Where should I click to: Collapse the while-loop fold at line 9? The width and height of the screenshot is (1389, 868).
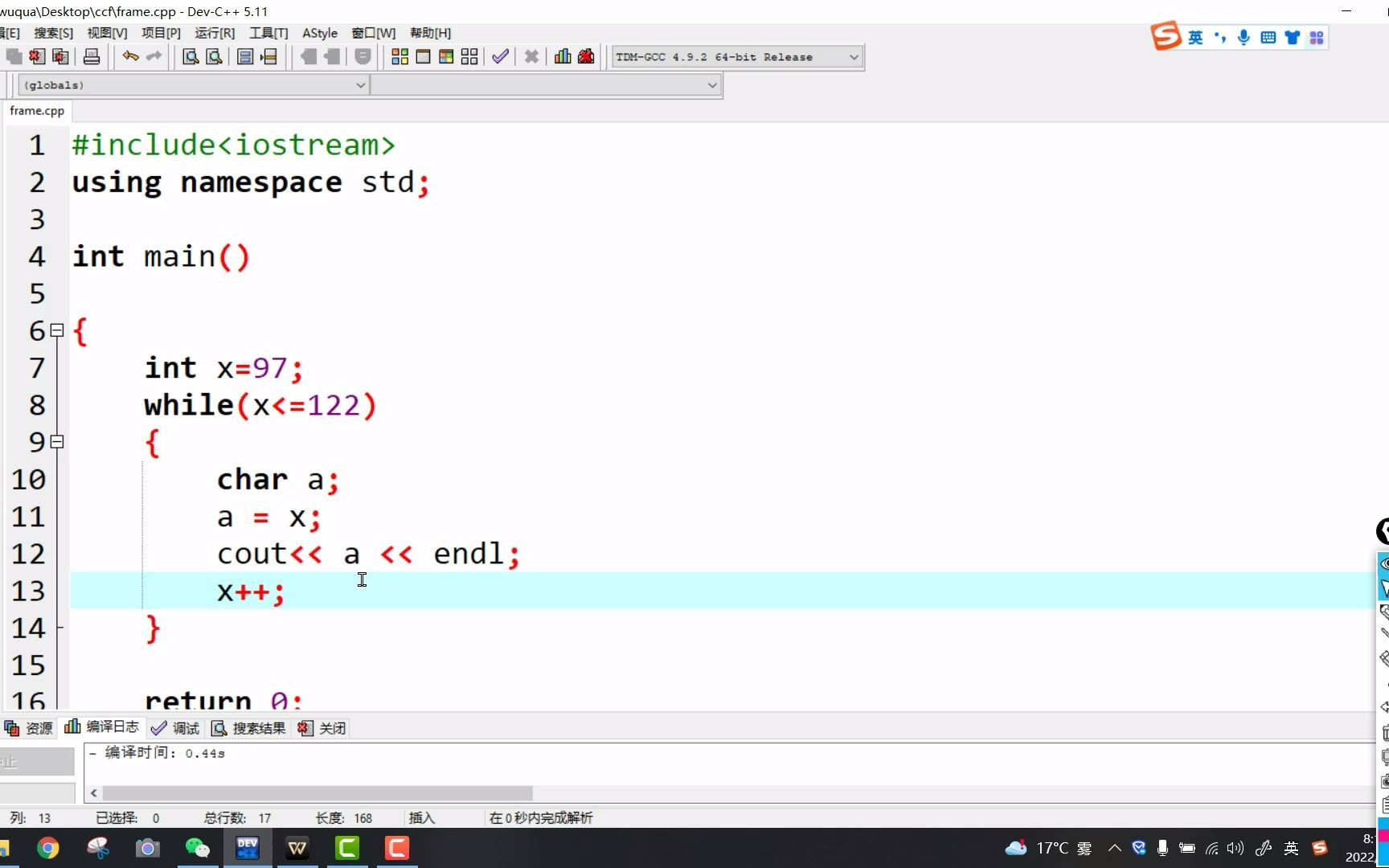[57, 441]
